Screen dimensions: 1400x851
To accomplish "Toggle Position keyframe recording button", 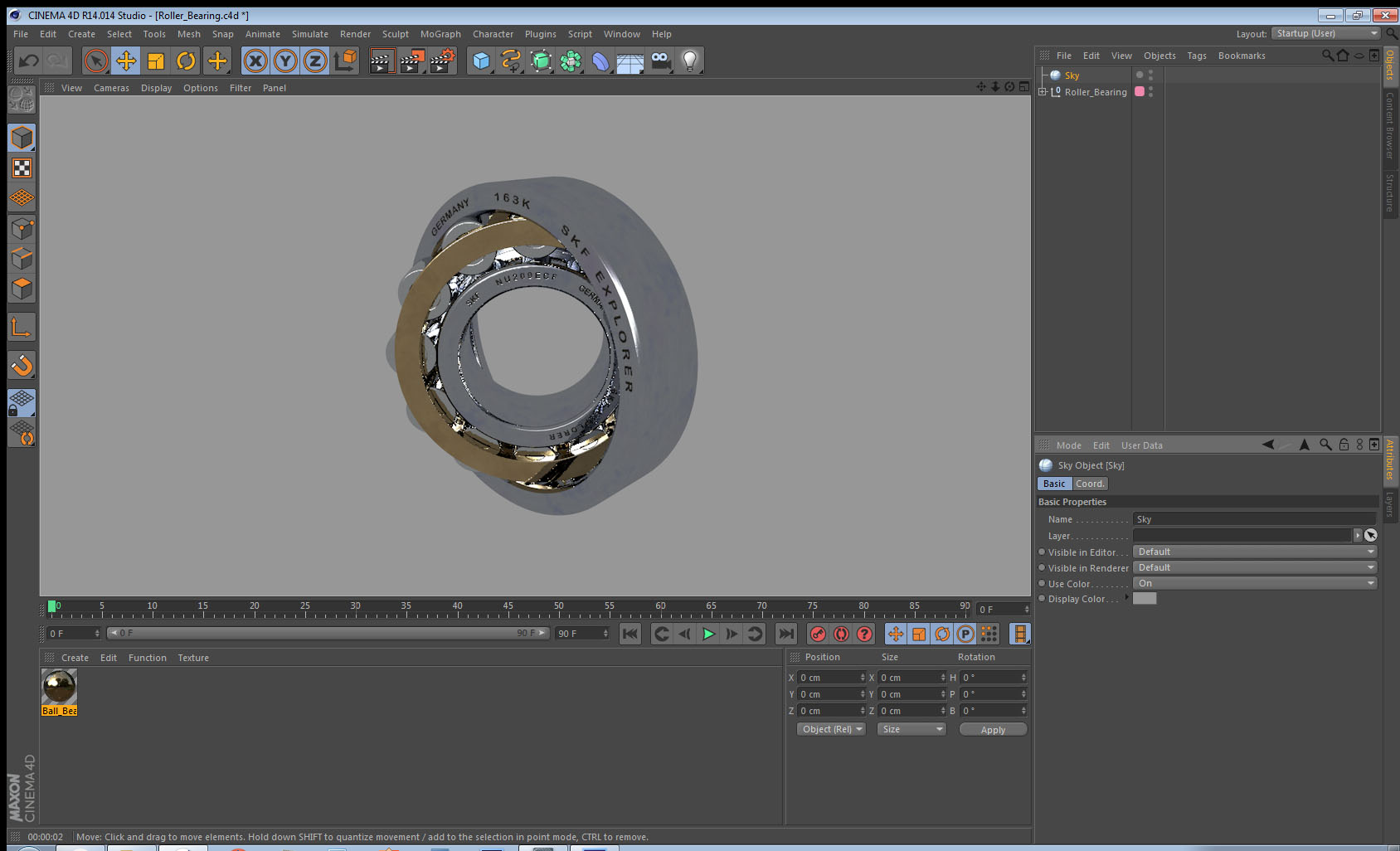I will coord(896,634).
